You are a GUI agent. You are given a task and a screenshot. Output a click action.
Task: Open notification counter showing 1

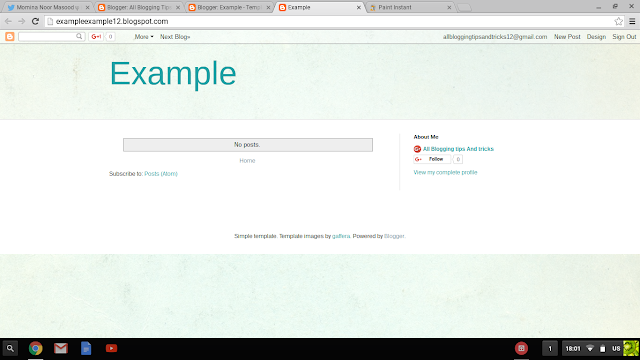click(550, 349)
